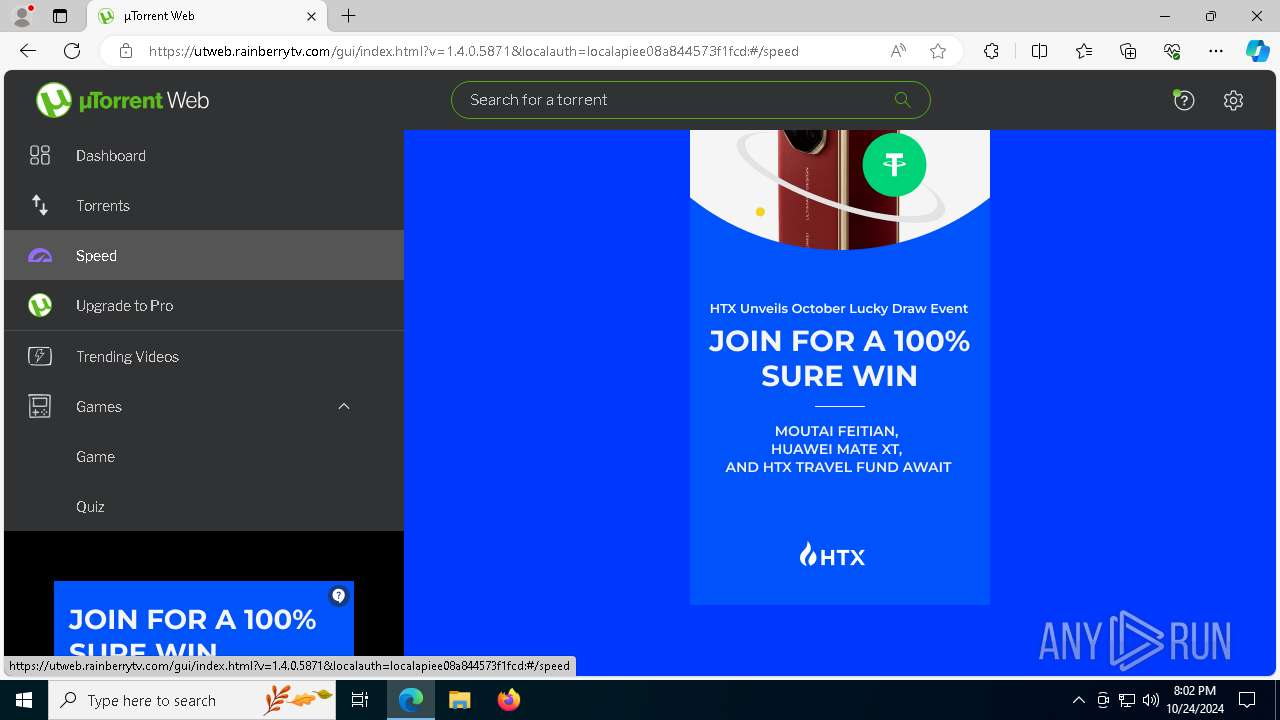Click the Trending Videos lightning icon

click(40, 356)
